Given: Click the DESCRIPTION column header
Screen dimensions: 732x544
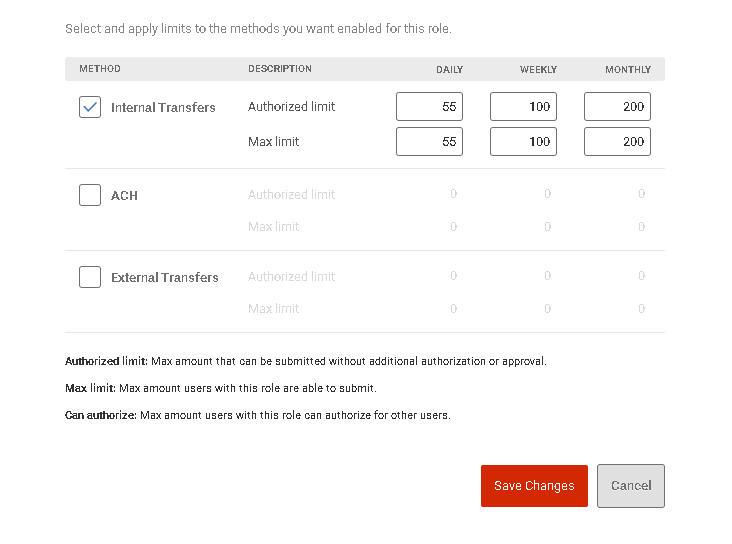Looking at the screenshot, I should 280,69.
